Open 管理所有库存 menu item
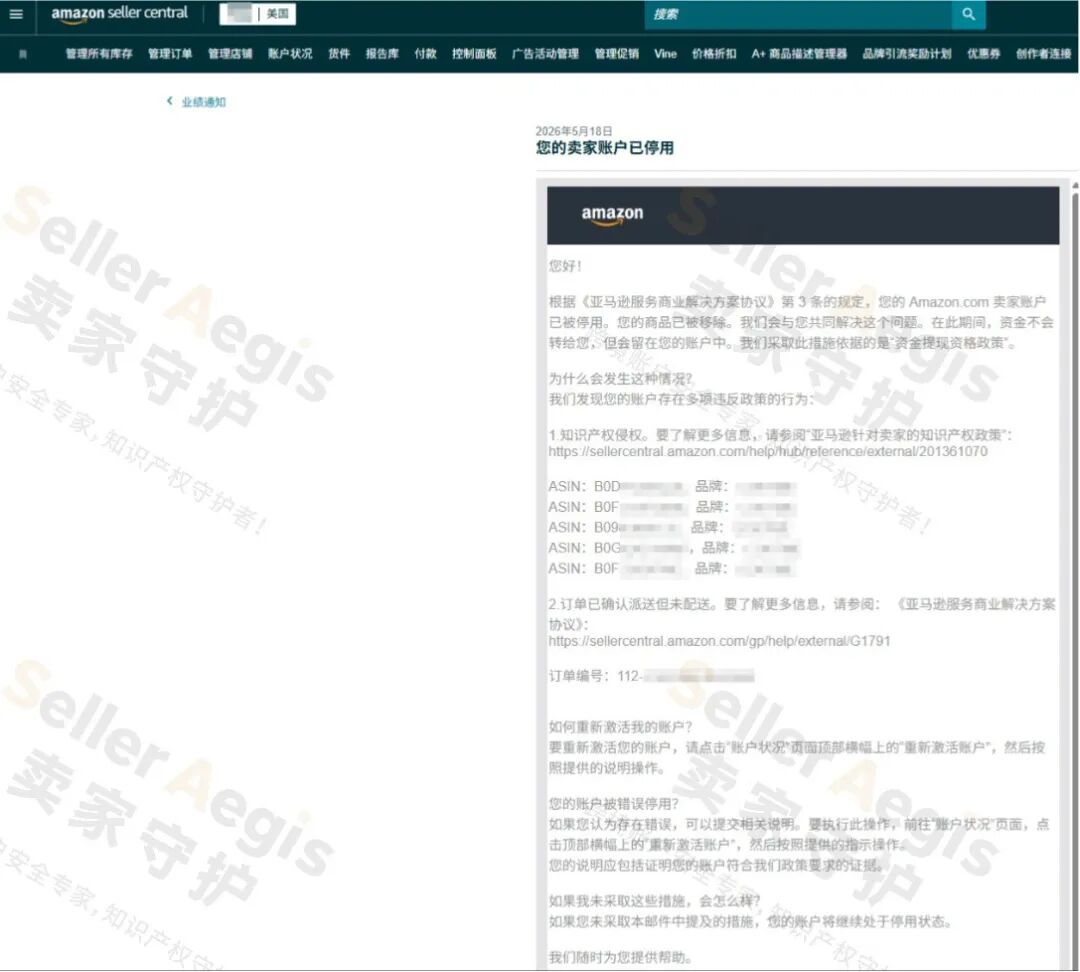This screenshot has width=1080, height=972. [98, 54]
